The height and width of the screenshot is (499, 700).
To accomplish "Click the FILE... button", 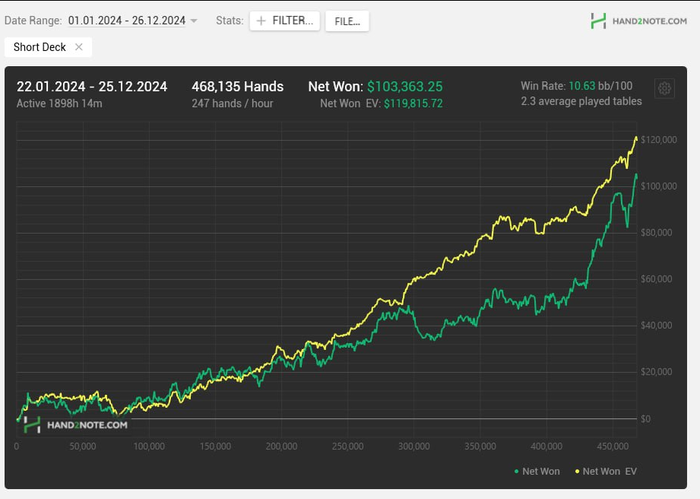I will (x=347, y=21).
